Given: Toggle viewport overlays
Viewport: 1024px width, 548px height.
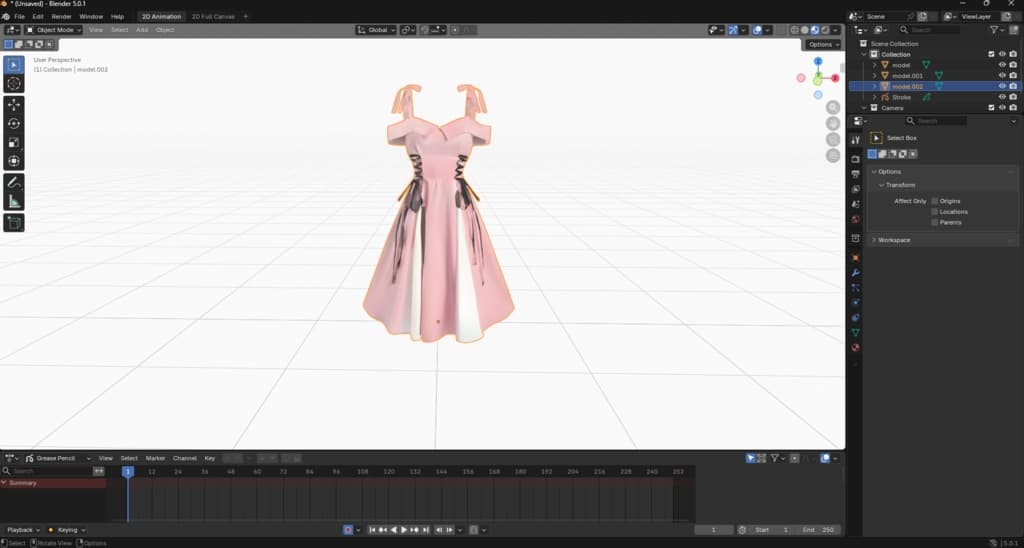Looking at the screenshot, I should (x=758, y=30).
